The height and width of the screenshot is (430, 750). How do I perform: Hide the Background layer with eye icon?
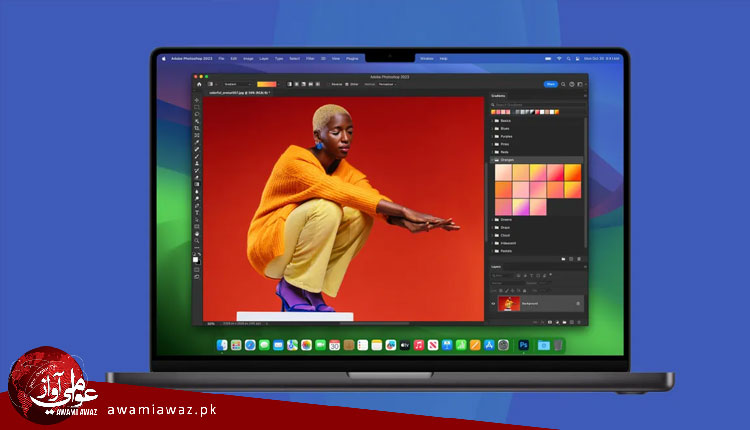point(494,303)
